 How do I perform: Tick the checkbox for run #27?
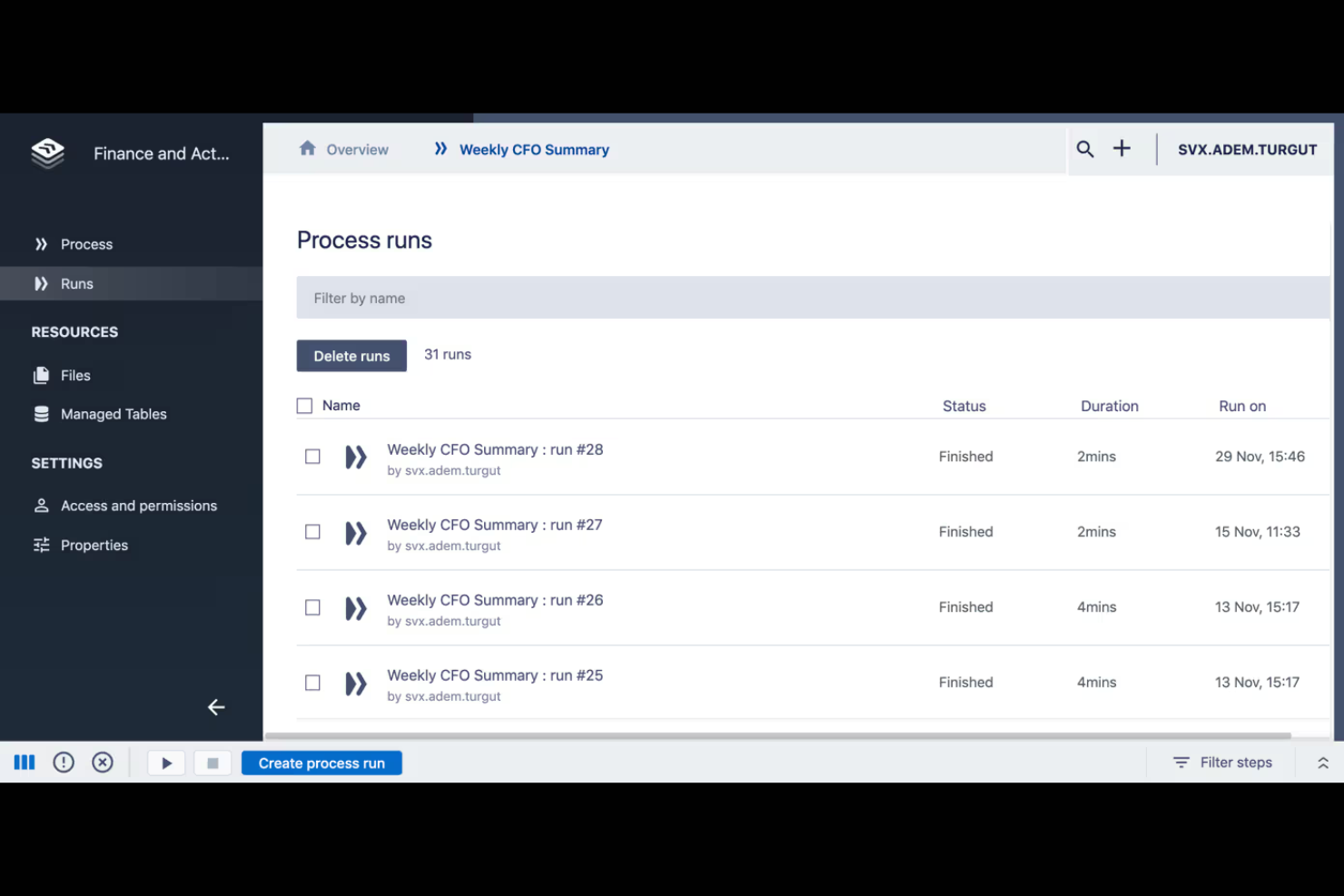pos(312,532)
